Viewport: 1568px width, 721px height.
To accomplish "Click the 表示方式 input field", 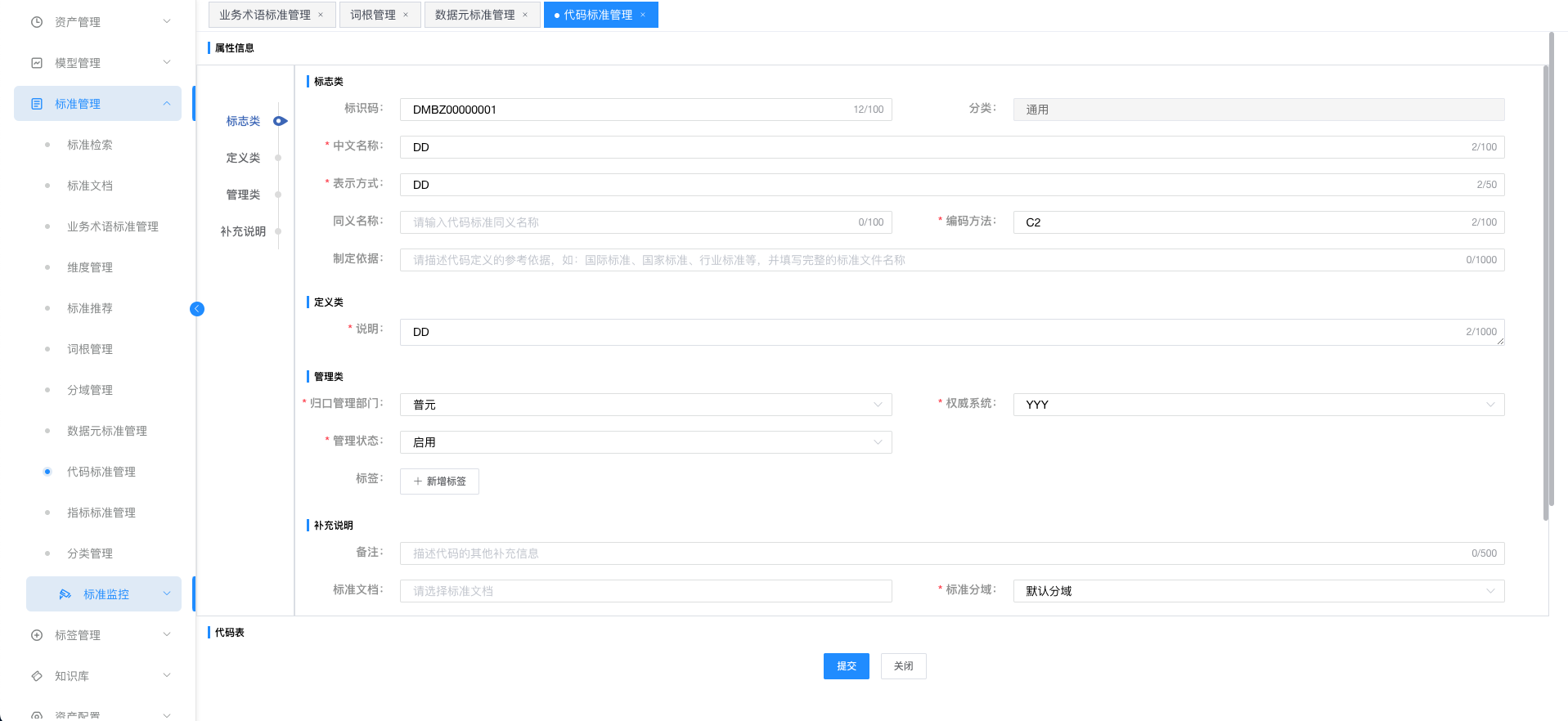I will [952, 185].
